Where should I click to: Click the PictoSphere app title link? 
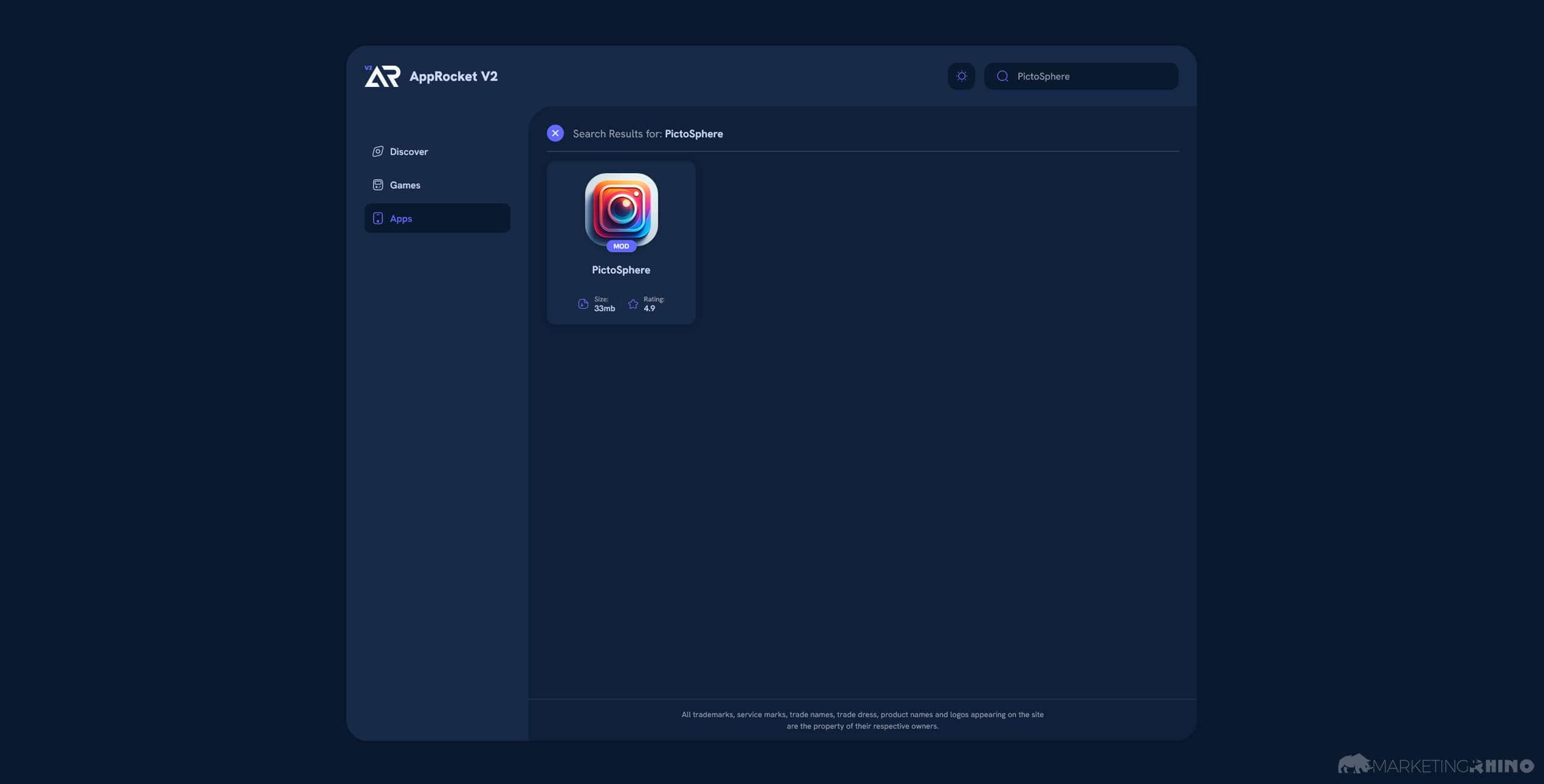(621, 270)
